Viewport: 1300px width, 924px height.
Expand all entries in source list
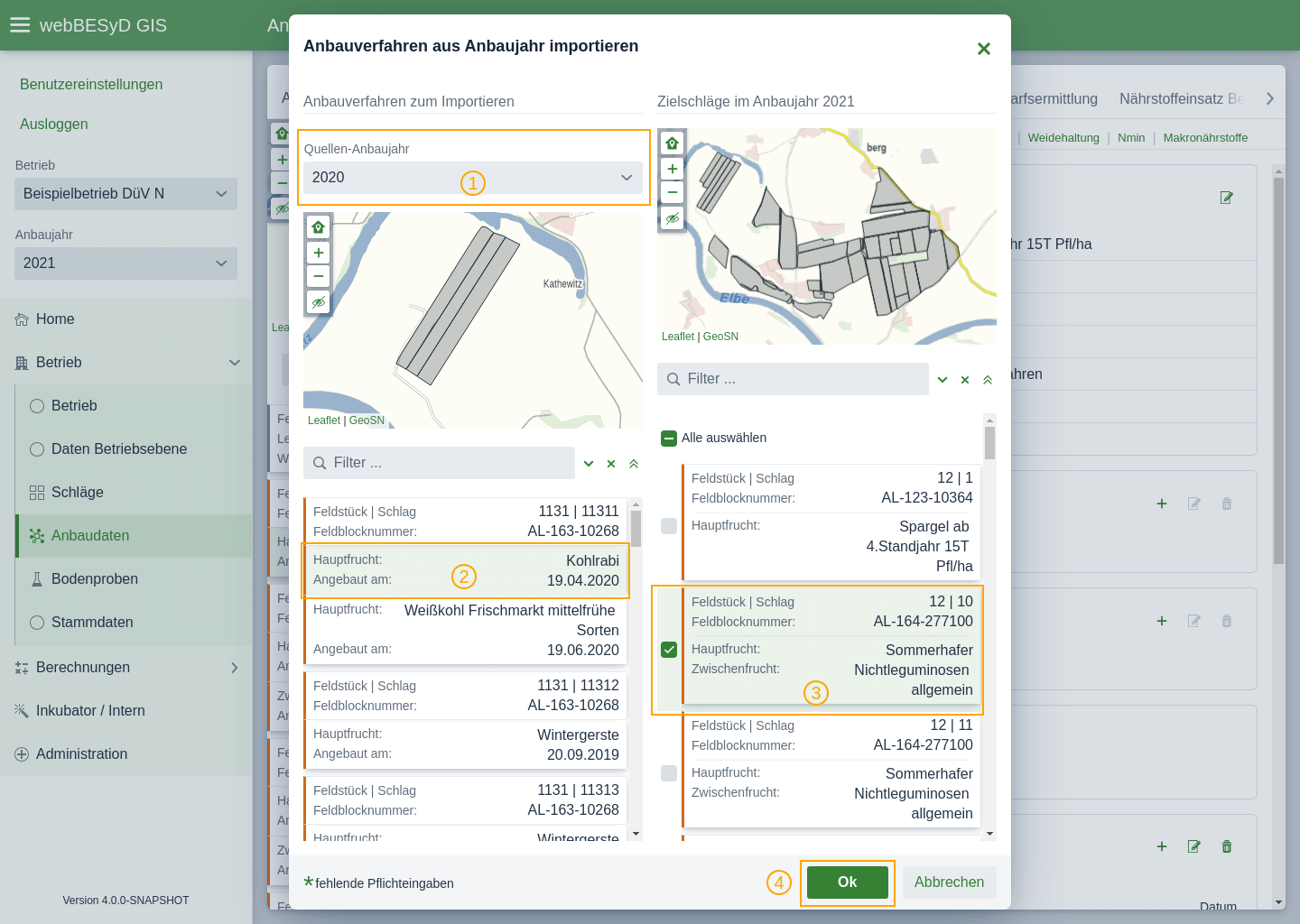point(589,464)
